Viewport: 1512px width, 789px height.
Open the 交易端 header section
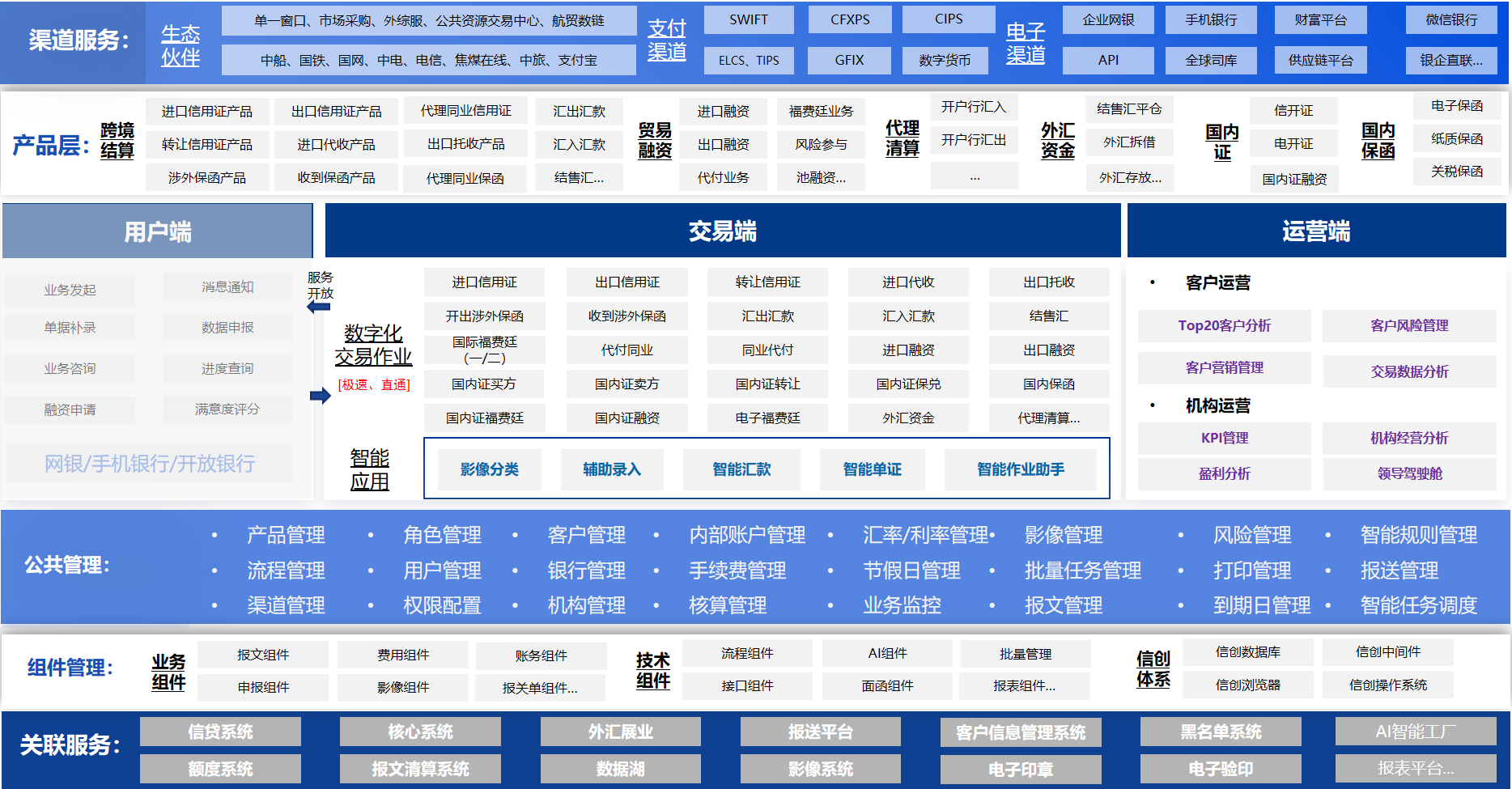point(722,231)
